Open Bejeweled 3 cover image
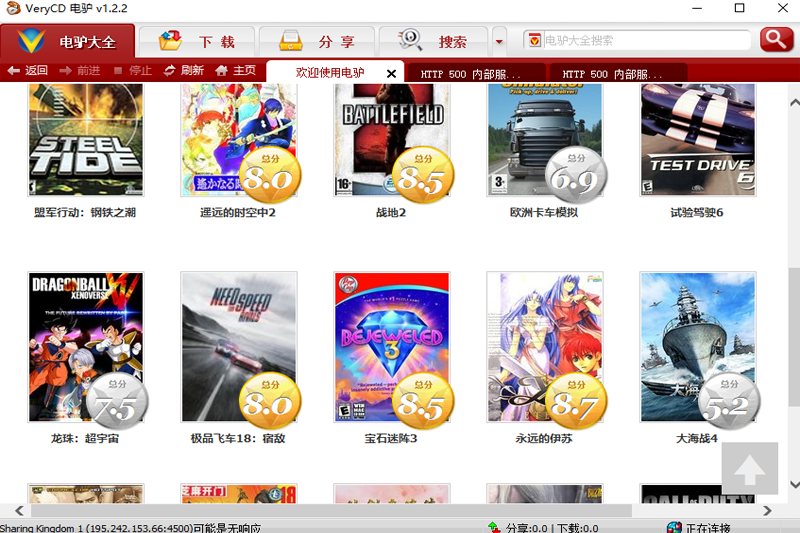 click(392, 347)
